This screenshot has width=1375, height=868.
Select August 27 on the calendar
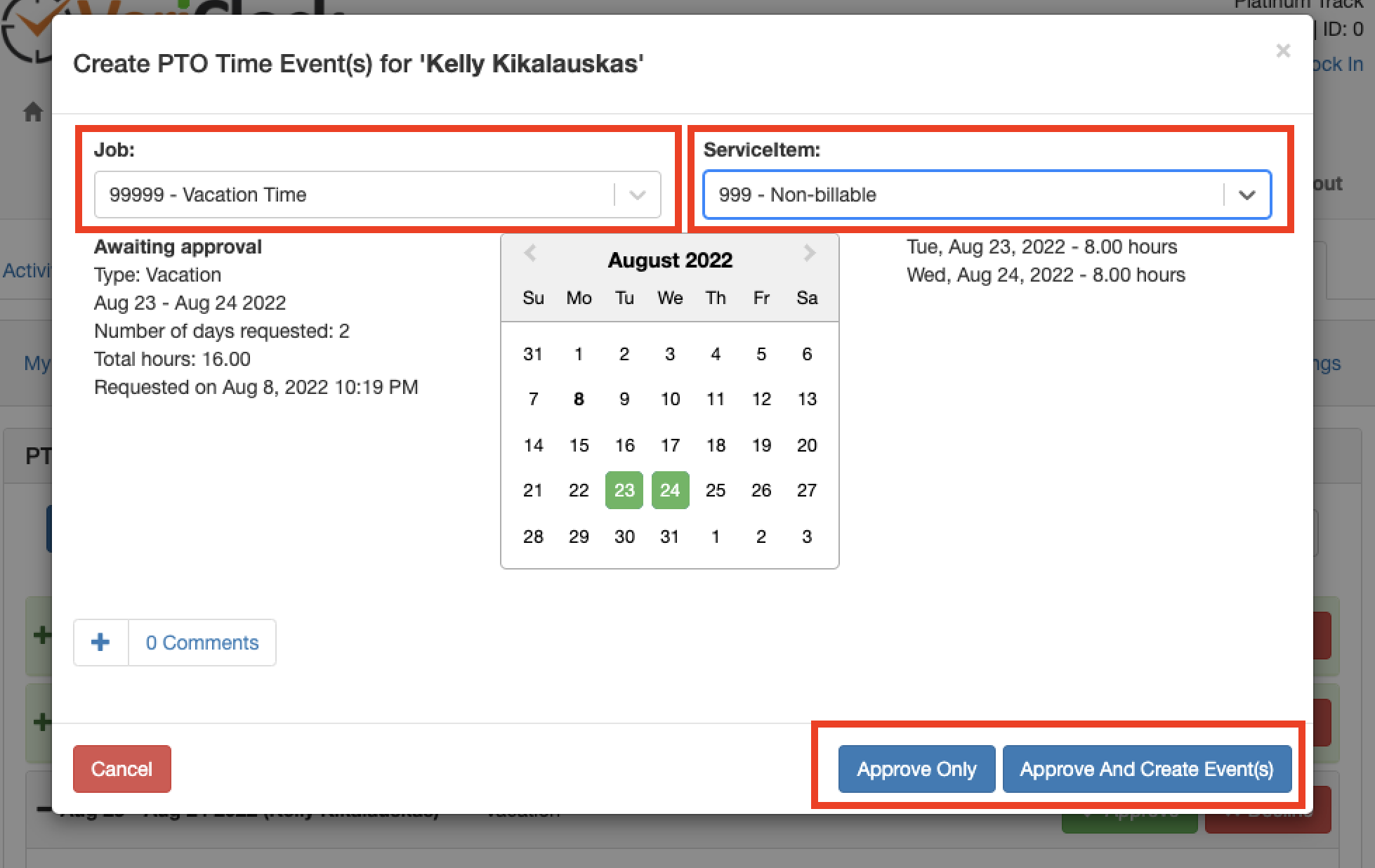(x=807, y=490)
